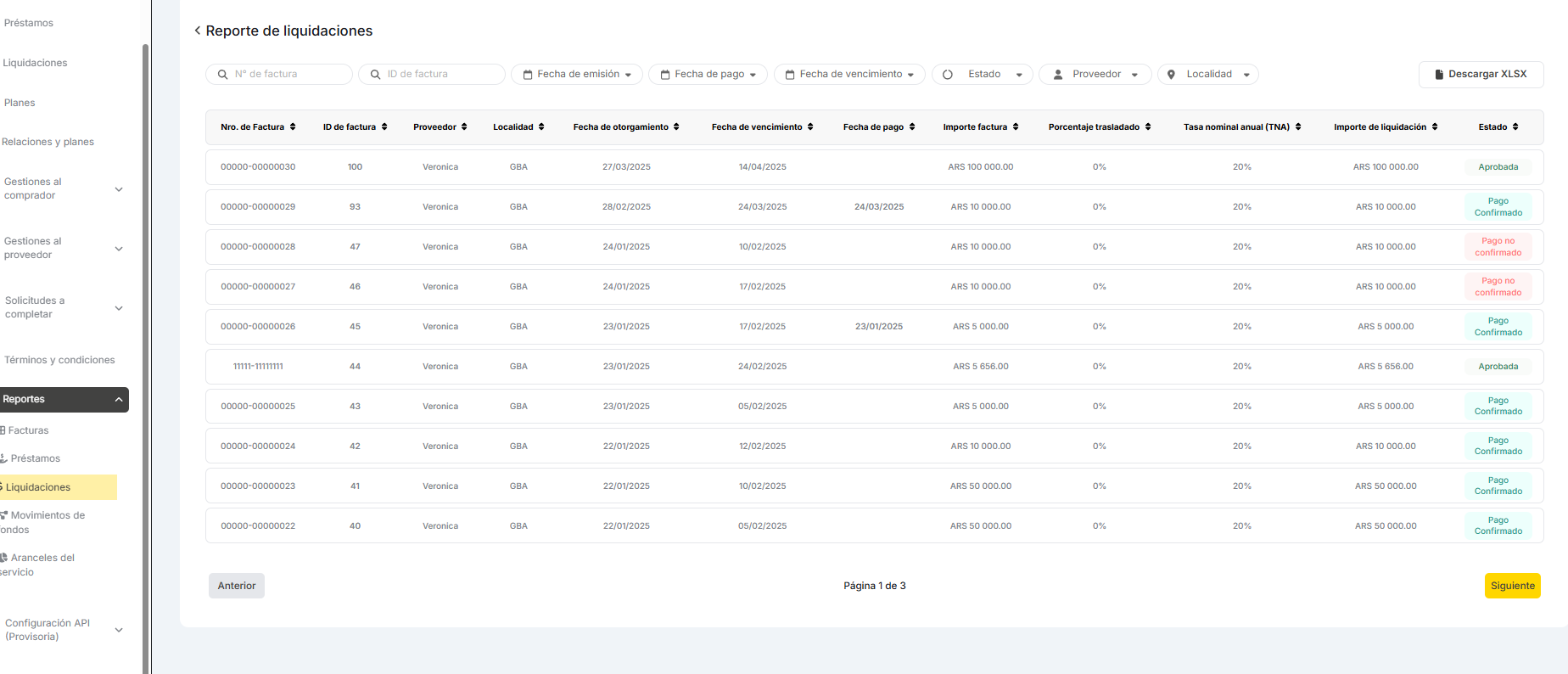This screenshot has height=674, width=1568.
Task: Open the Estado filter dropdown
Action: click(983, 75)
